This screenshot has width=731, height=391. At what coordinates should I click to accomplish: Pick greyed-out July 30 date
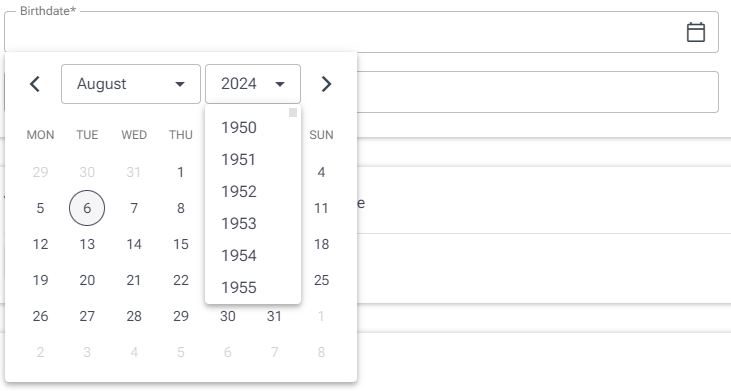point(87,172)
